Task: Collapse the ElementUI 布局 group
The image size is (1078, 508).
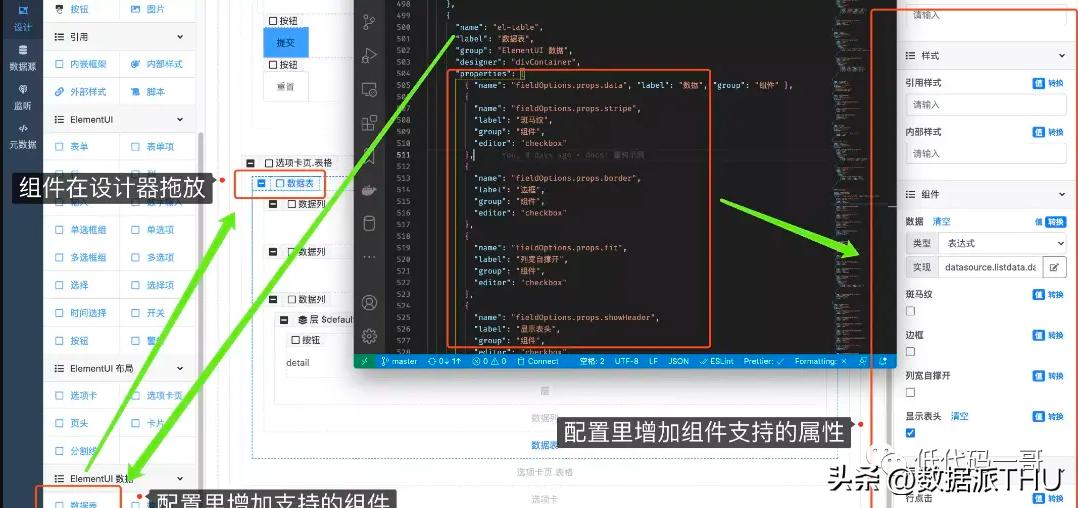Action: [x=180, y=368]
